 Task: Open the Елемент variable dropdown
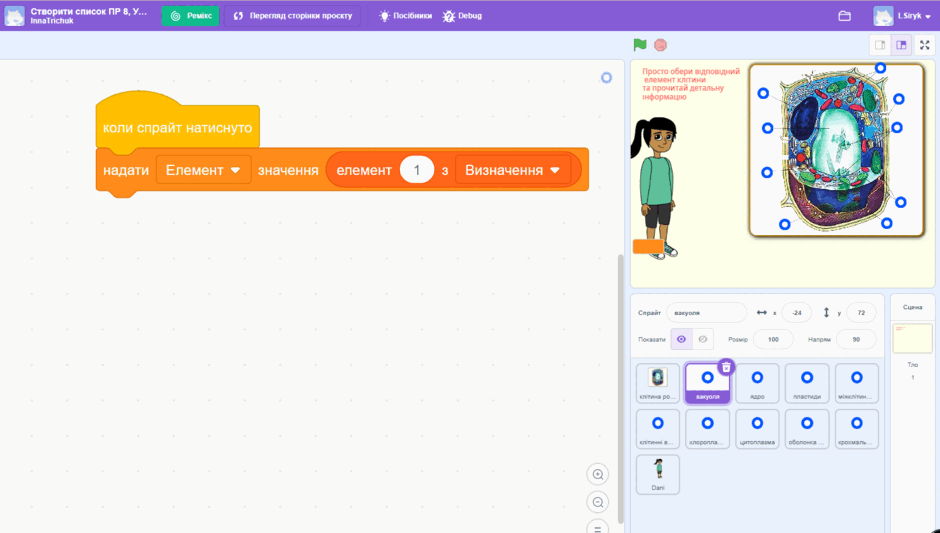(203, 170)
